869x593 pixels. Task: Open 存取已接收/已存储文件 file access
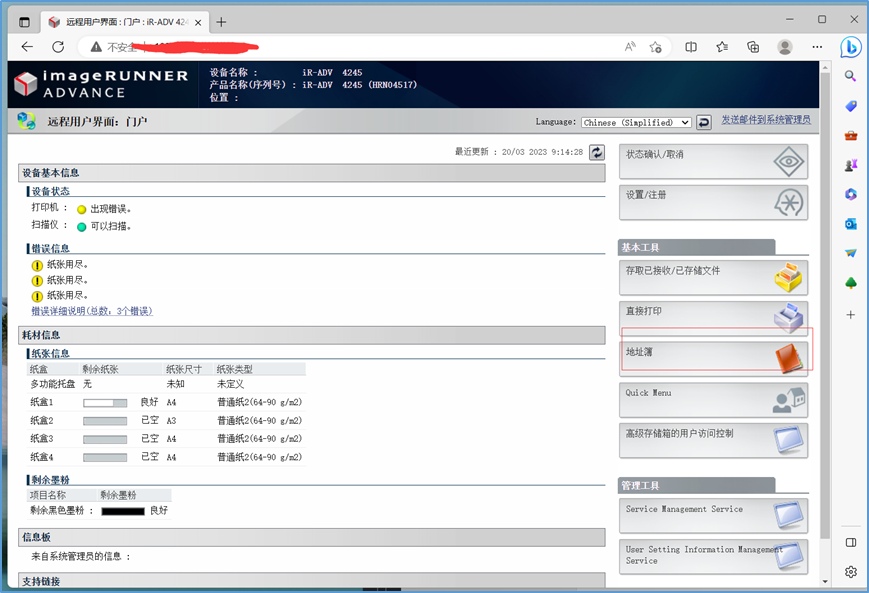[713, 277]
